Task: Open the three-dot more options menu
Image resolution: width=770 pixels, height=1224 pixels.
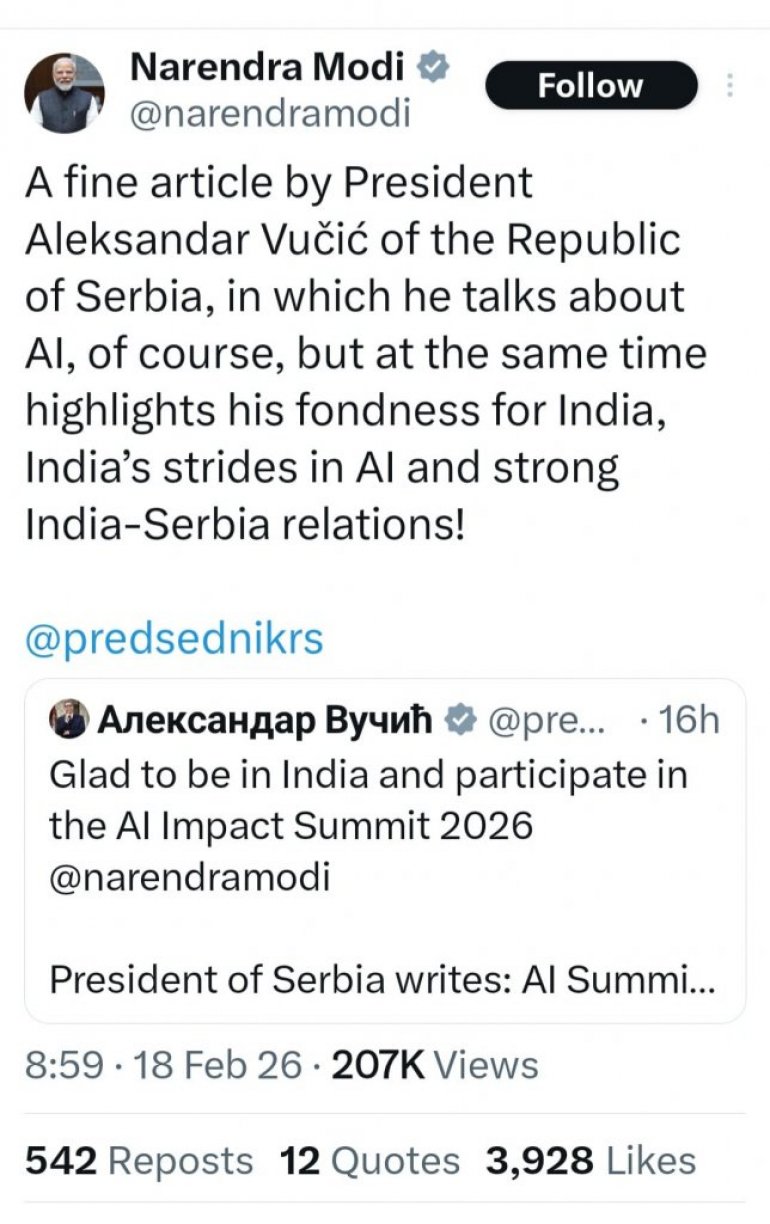Action: [730, 85]
